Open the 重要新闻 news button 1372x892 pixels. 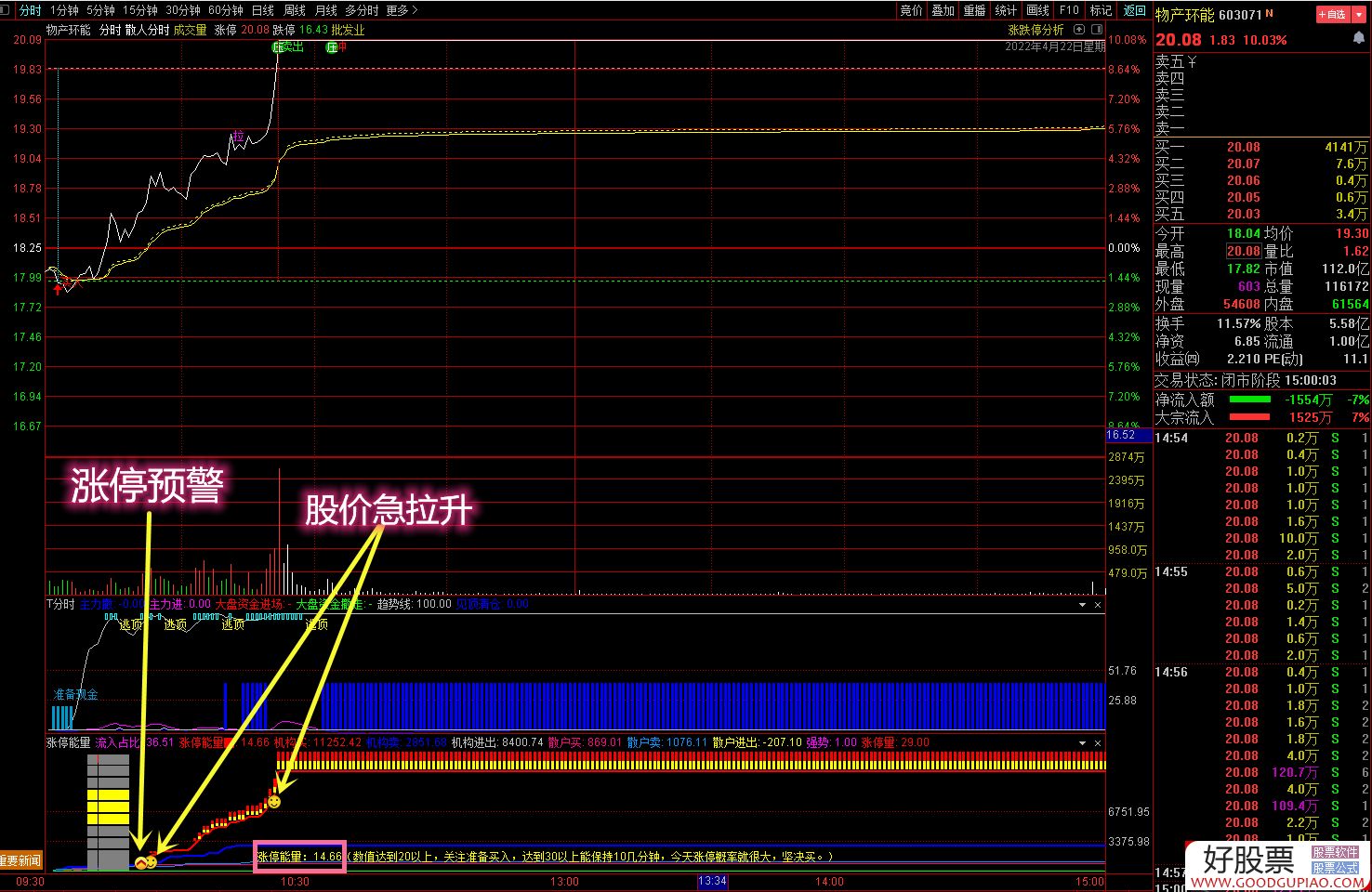point(20,861)
